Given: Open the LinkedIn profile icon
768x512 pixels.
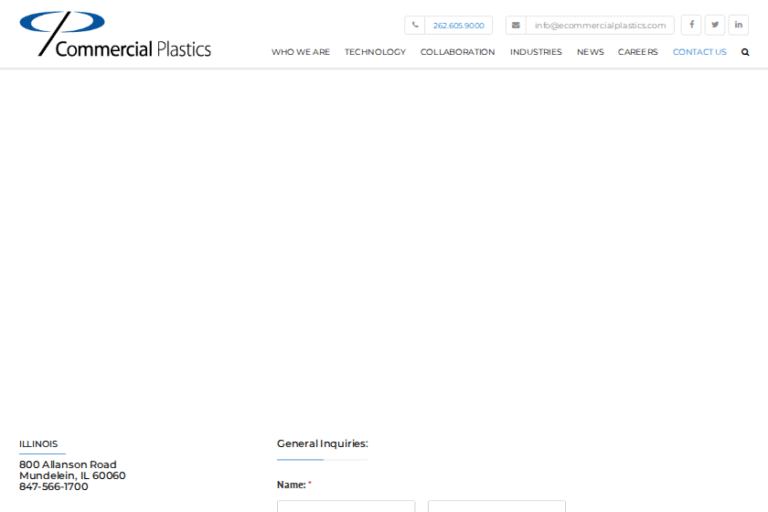Looking at the screenshot, I should pyautogui.click(x=738, y=25).
